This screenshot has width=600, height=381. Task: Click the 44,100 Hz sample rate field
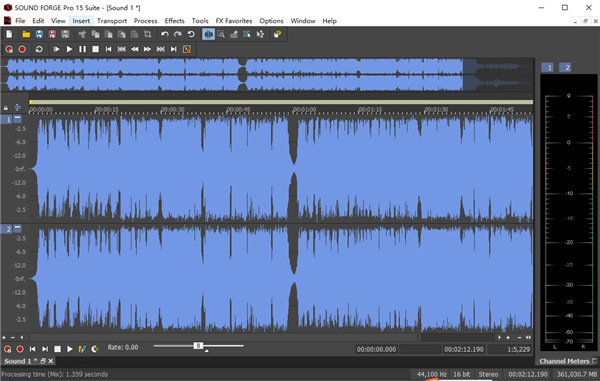(431, 374)
